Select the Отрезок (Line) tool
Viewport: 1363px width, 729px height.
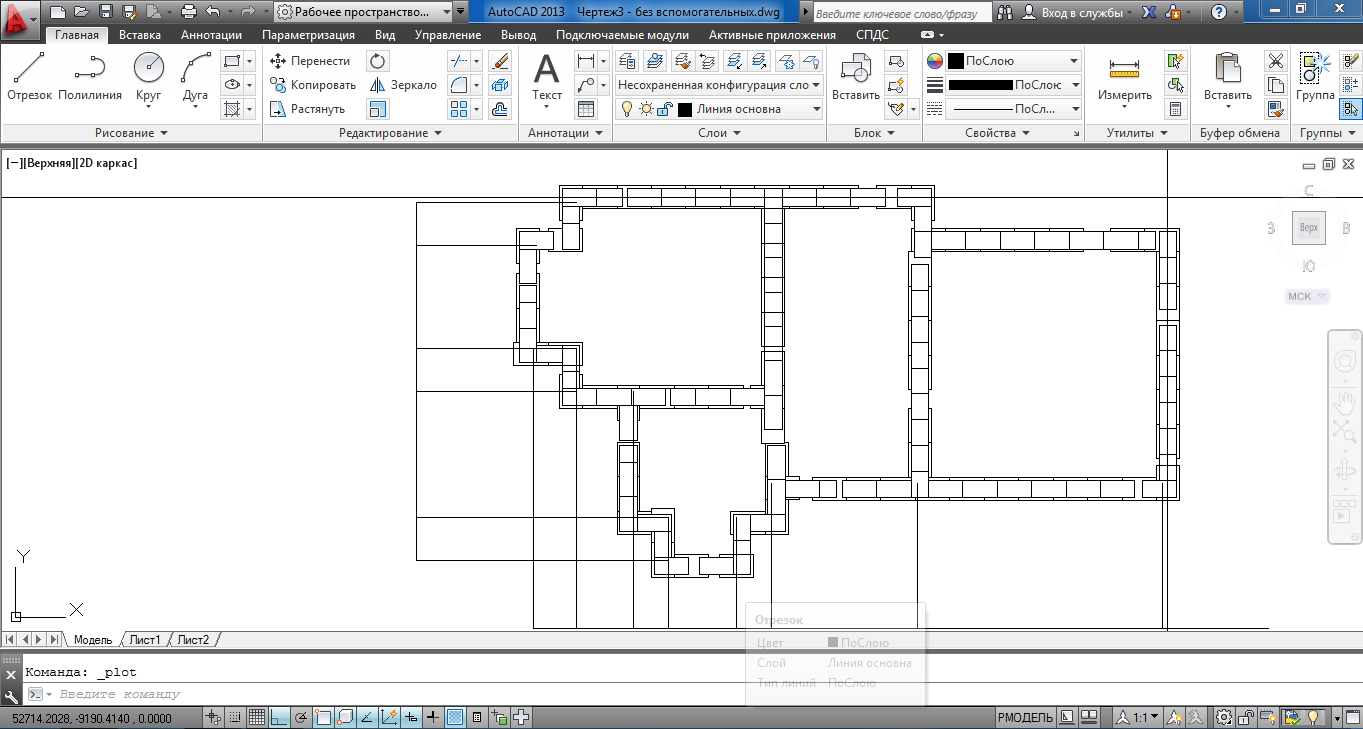click(29, 77)
